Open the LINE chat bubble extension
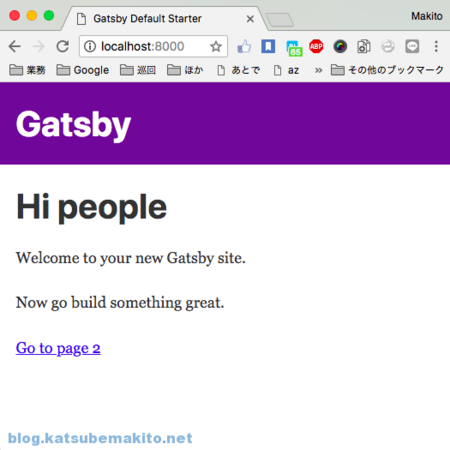 pyautogui.click(x=412, y=46)
